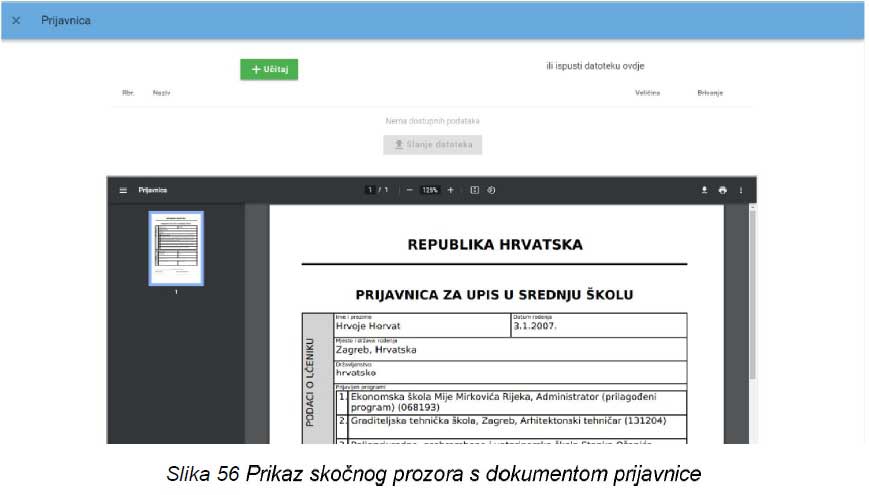Image resolution: width=869 pixels, height=495 pixels.
Task: Print the Prijavnica PDF document
Action: [722, 190]
